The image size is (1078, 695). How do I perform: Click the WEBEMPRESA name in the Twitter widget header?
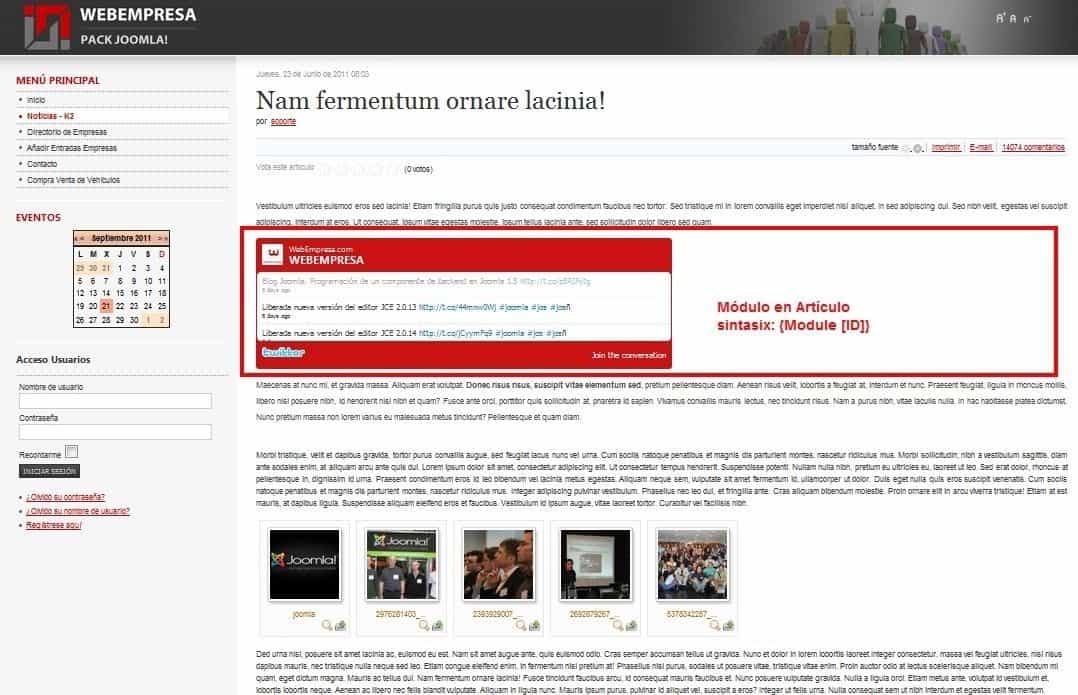pyautogui.click(x=326, y=261)
